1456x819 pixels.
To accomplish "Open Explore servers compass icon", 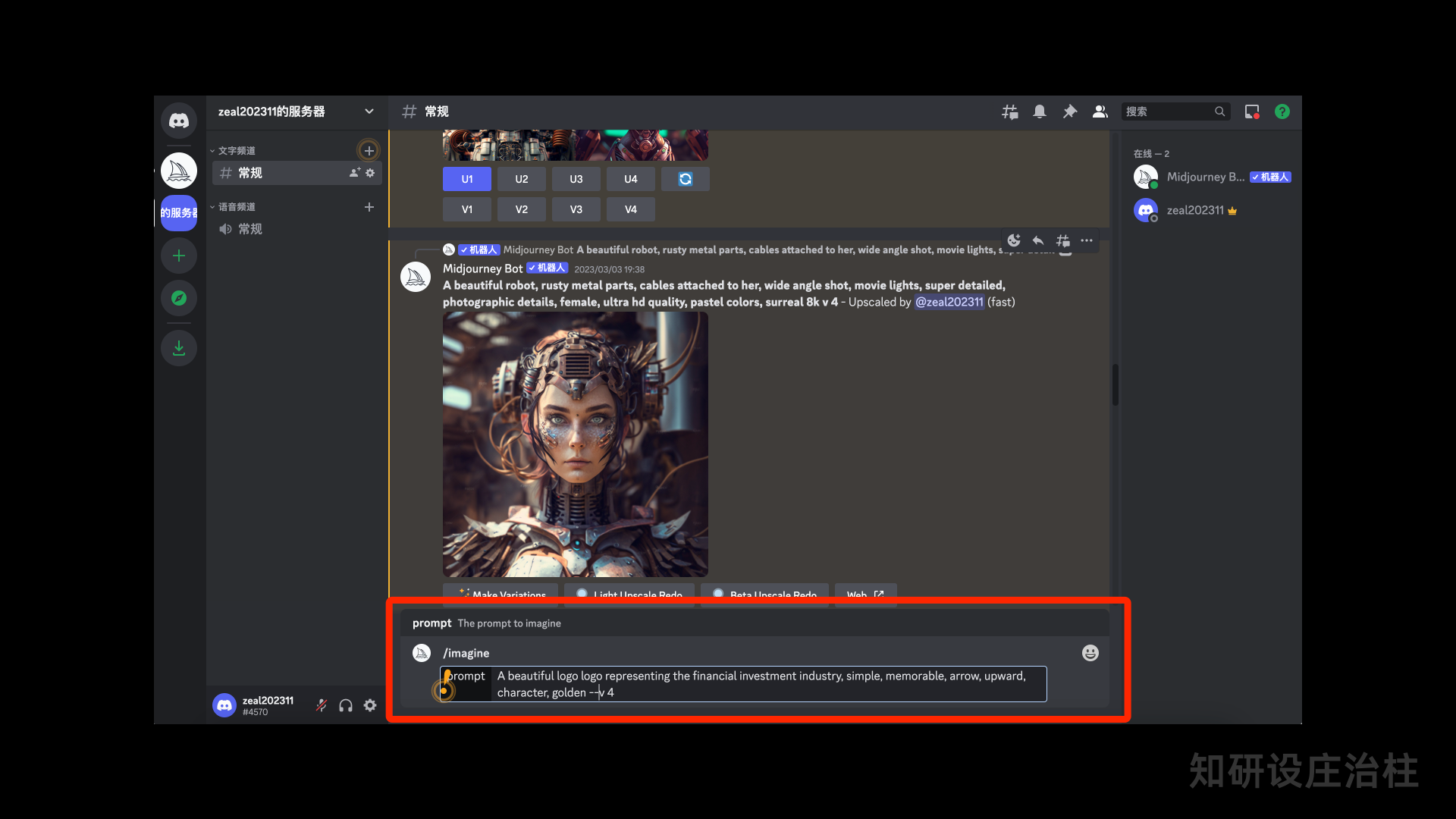I will point(179,298).
